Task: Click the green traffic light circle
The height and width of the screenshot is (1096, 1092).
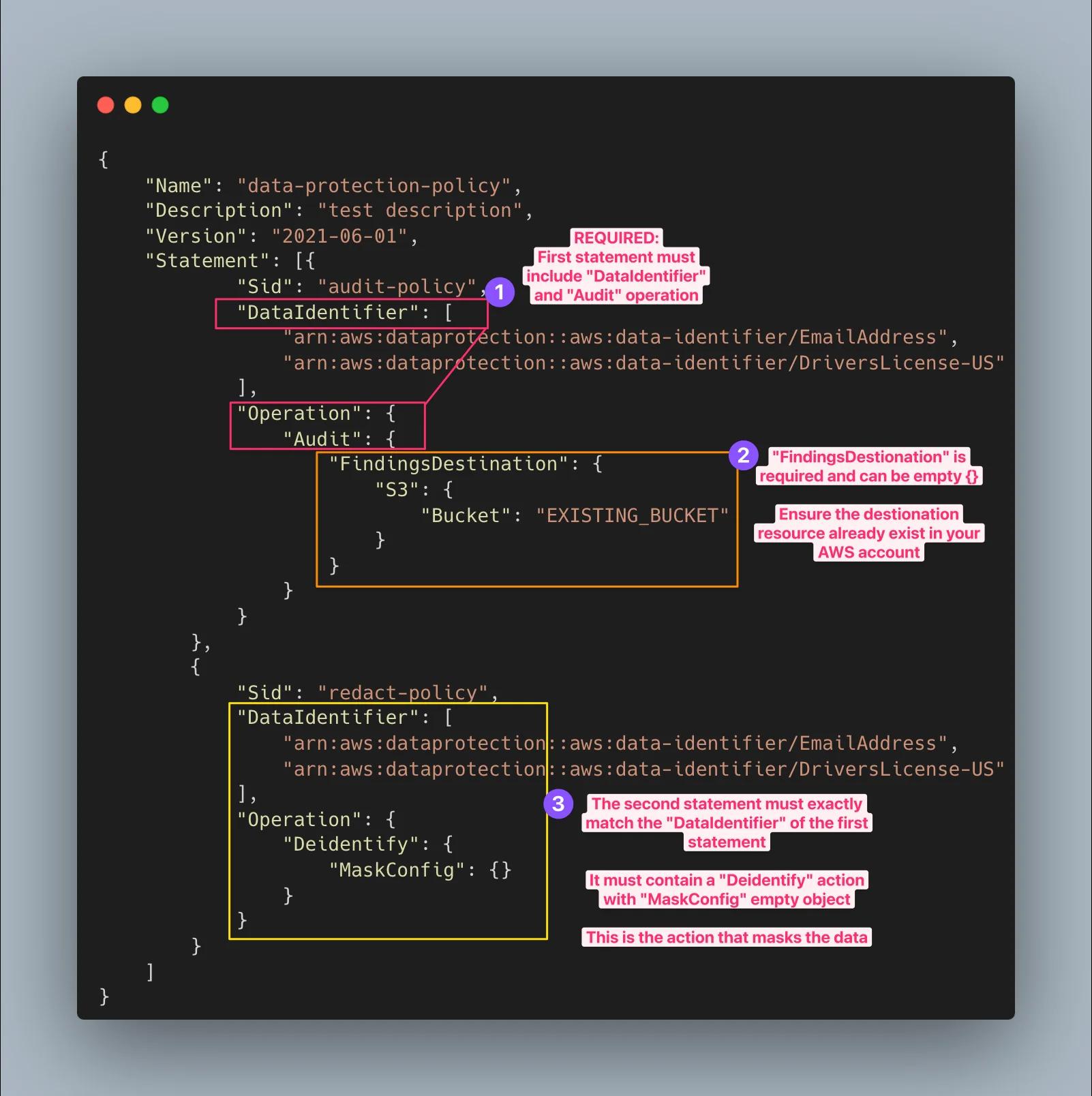Action: [x=160, y=105]
